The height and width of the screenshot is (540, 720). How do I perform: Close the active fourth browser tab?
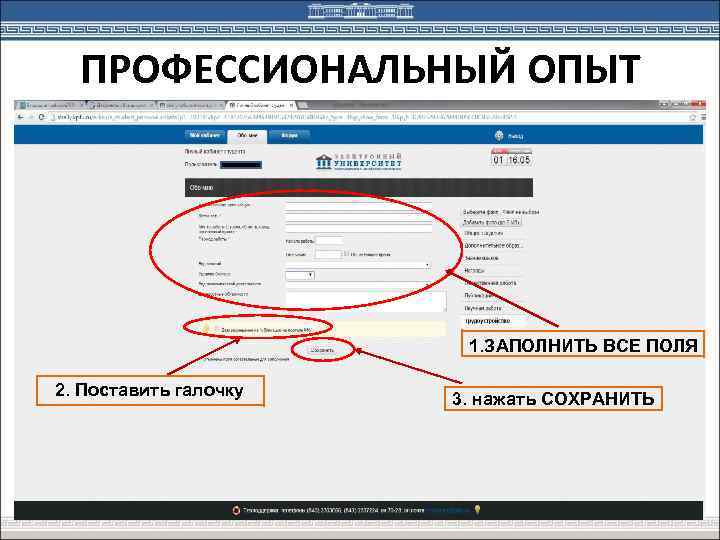coord(291,105)
